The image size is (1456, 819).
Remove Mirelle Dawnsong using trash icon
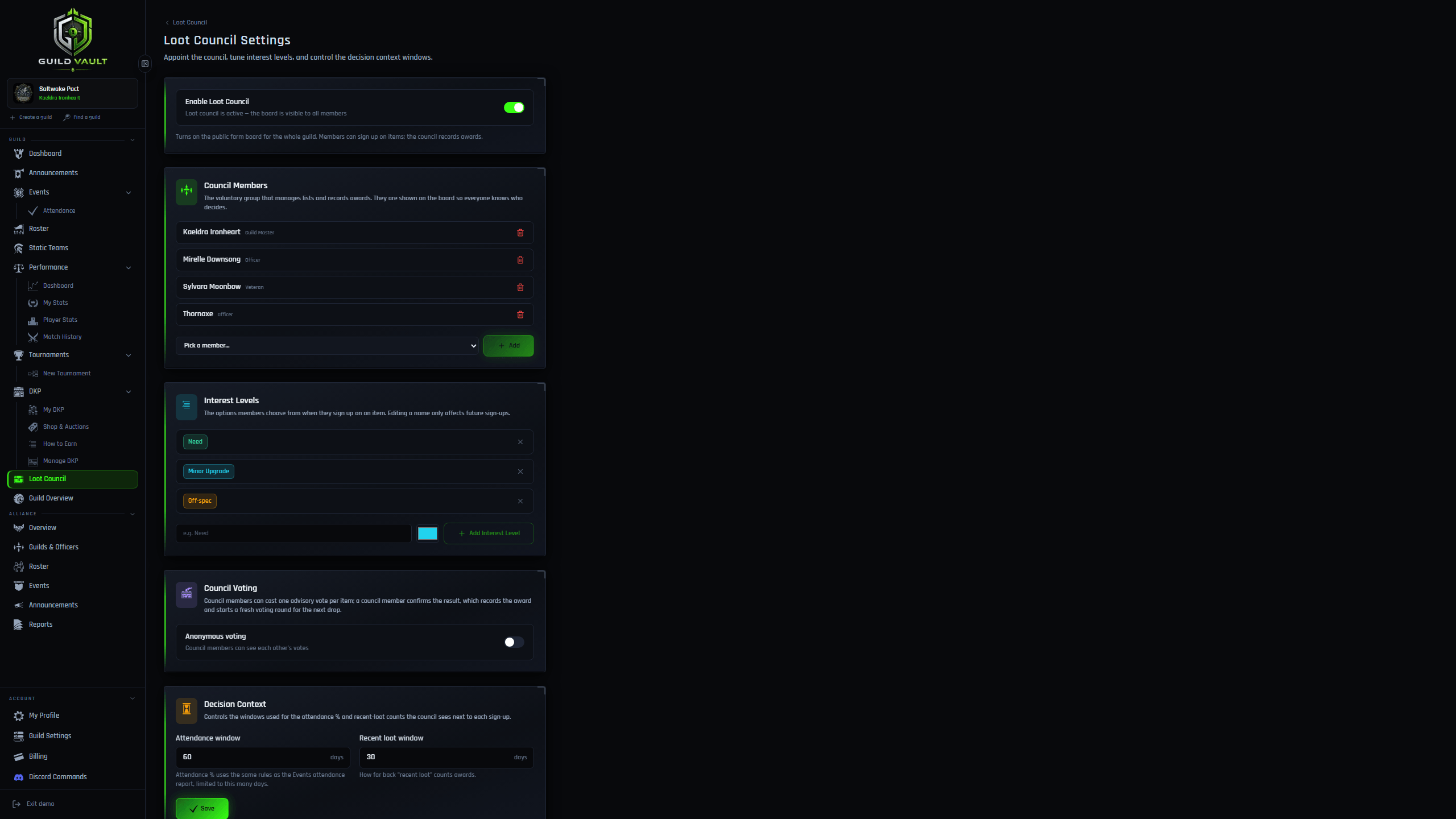point(520,260)
